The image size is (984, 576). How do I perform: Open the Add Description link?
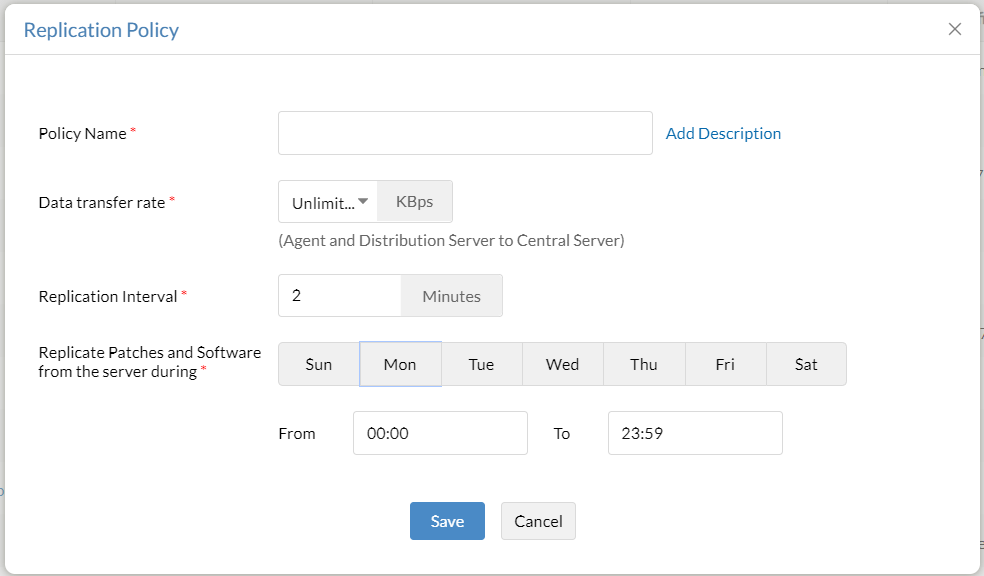point(723,133)
